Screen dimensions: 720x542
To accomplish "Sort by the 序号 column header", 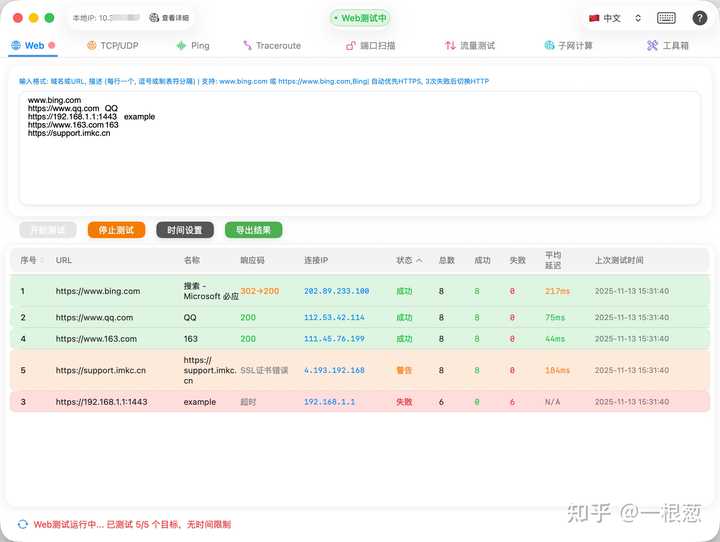I will [28, 260].
